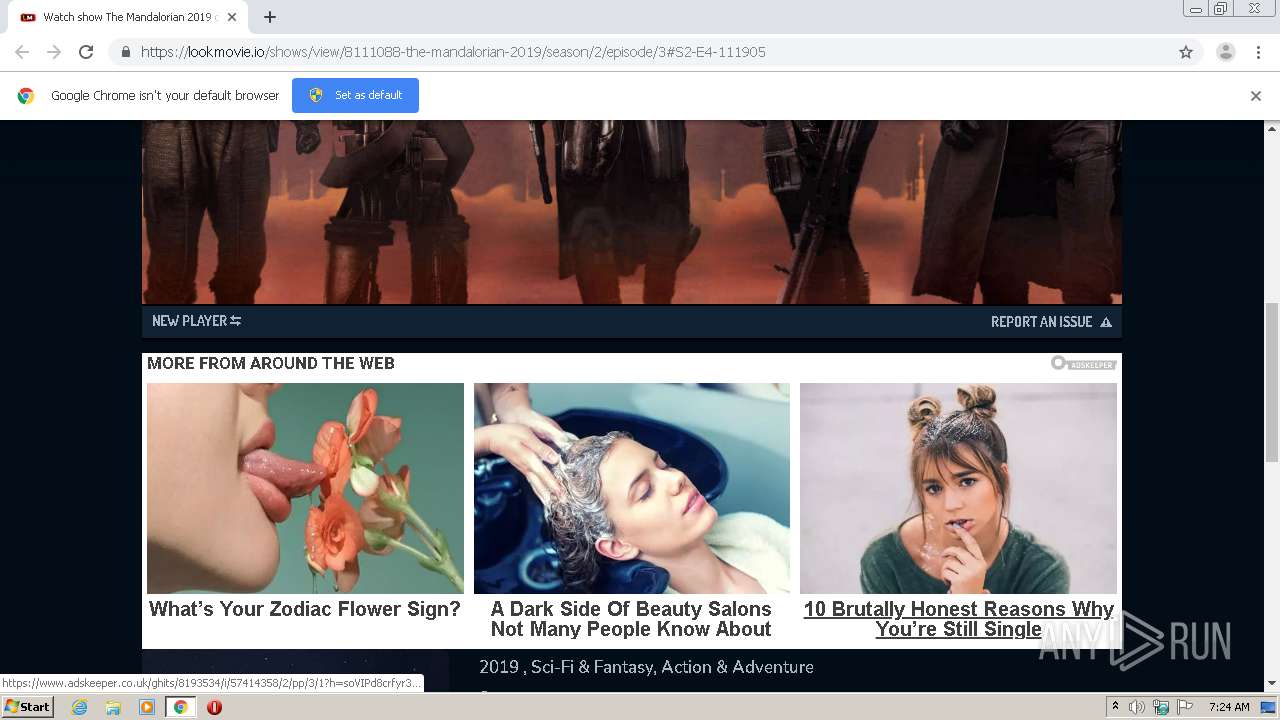Open the media player taskbar icon
1280x720 pixels.
tap(147, 707)
